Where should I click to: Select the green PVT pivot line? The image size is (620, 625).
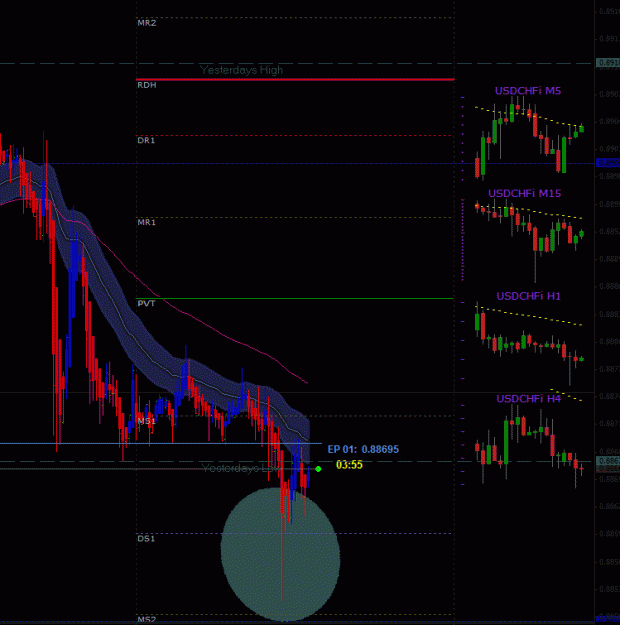(295, 298)
